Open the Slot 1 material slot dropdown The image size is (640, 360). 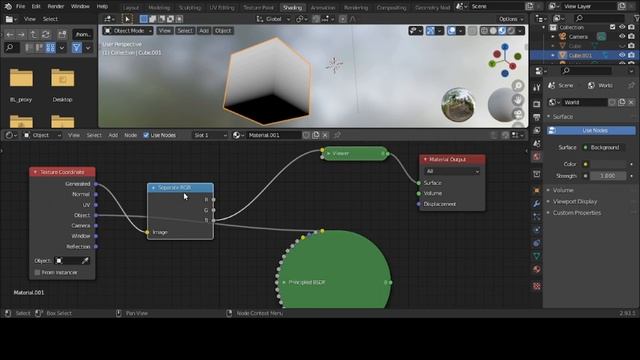210,135
